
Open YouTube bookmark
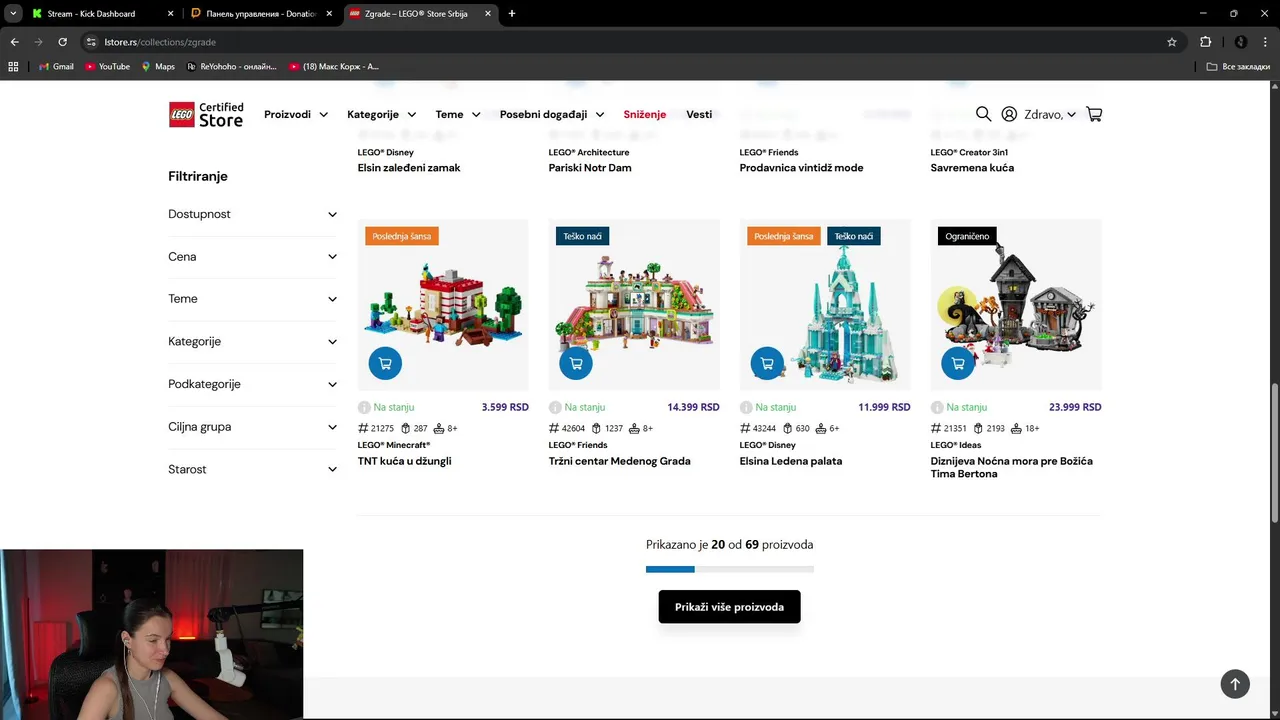(x=107, y=66)
